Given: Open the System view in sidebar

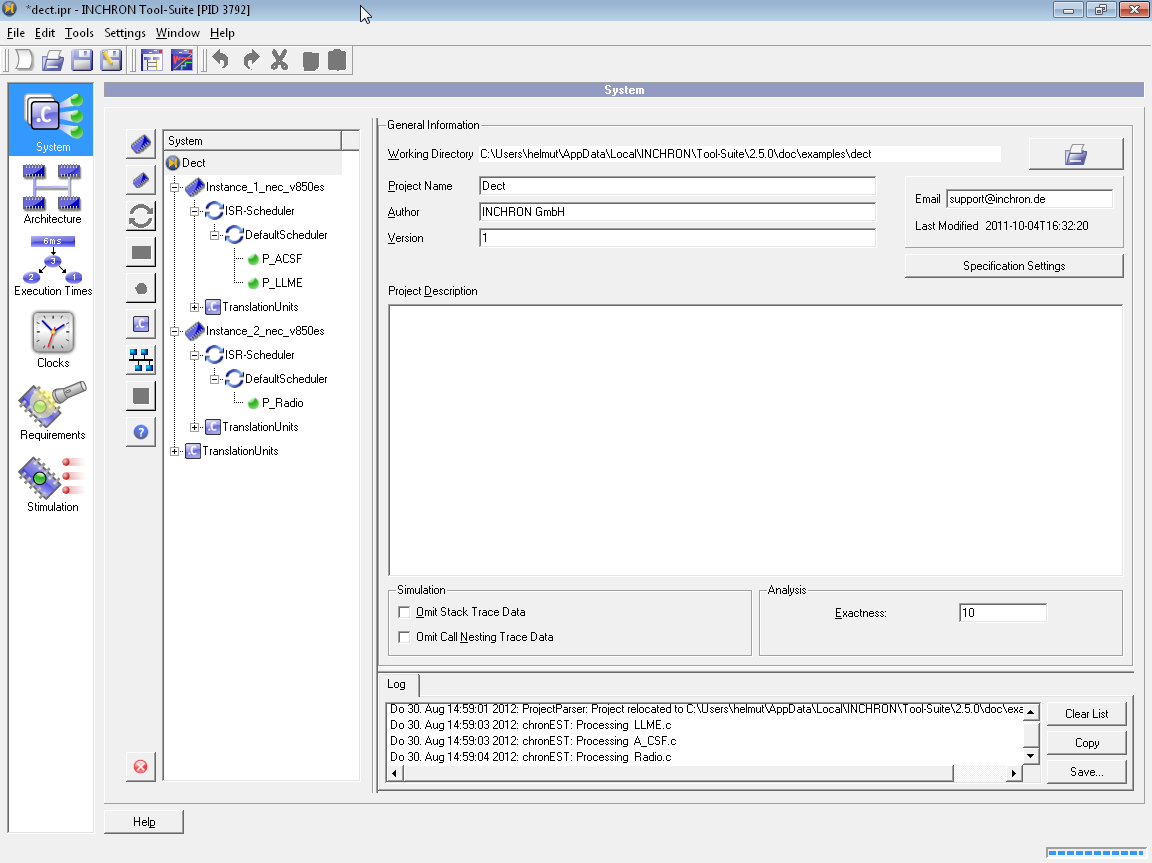Looking at the screenshot, I should (51, 120).
